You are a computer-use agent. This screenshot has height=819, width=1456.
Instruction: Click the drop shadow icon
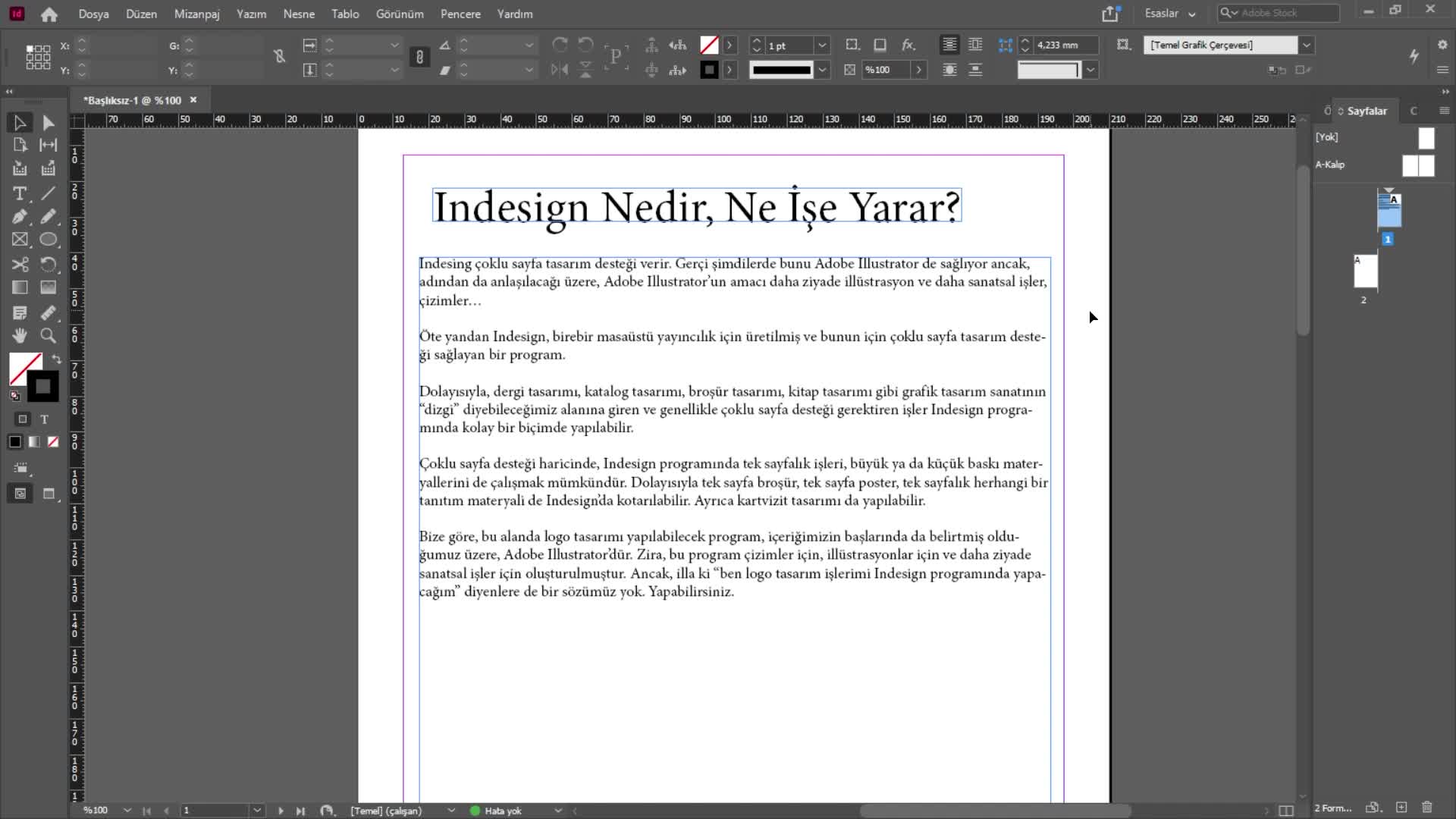pos(880,45)
